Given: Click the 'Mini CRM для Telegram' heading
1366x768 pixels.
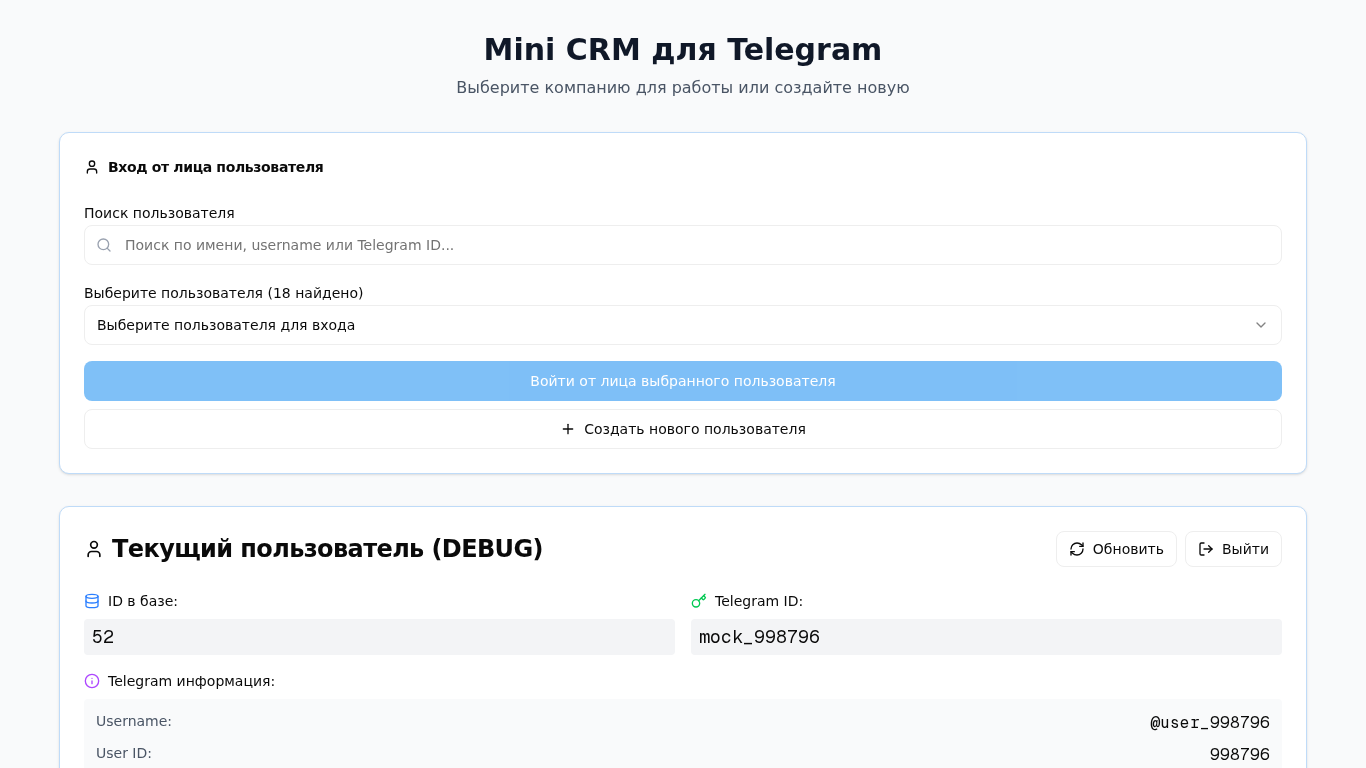Looking at the screenshot, I should pos(683,49).
